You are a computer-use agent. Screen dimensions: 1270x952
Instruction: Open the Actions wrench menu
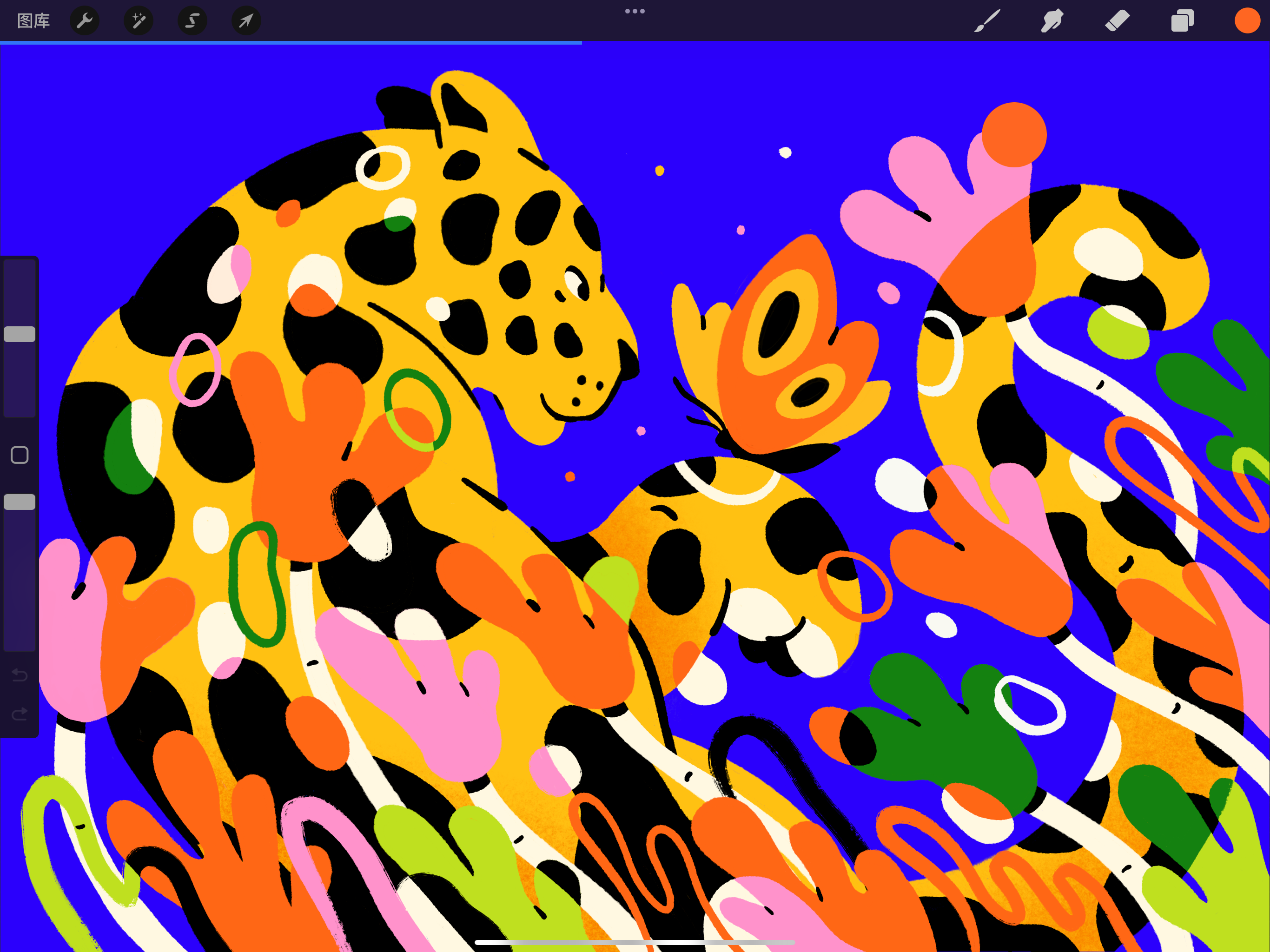click(85, 21)
